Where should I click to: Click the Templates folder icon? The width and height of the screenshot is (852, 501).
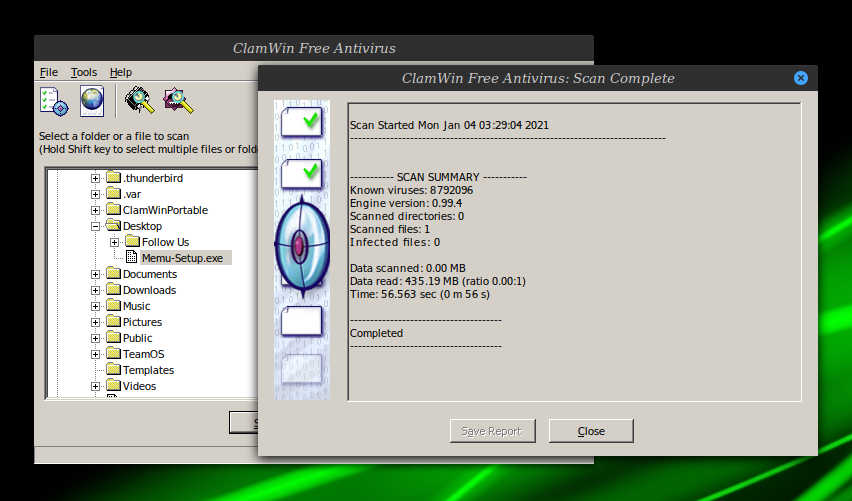[114, 370]
